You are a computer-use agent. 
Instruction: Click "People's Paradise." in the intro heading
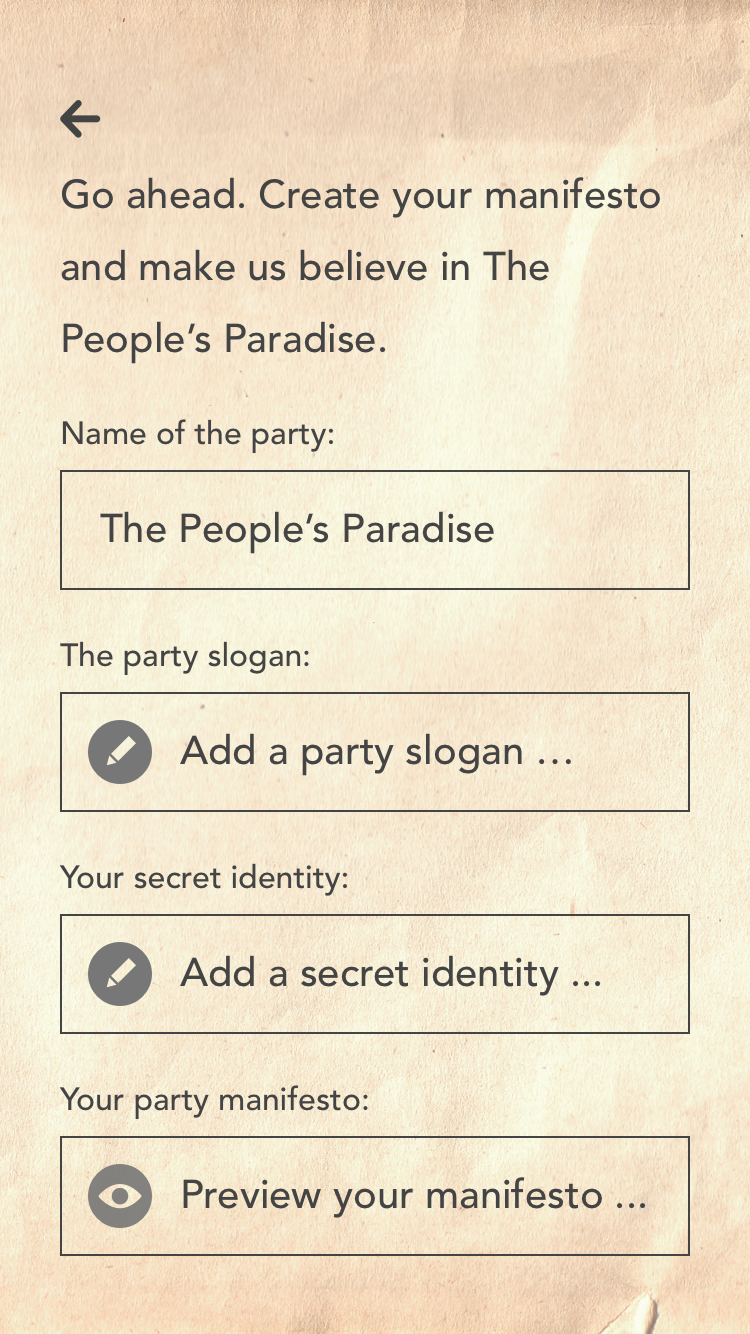tap(223, 340)
